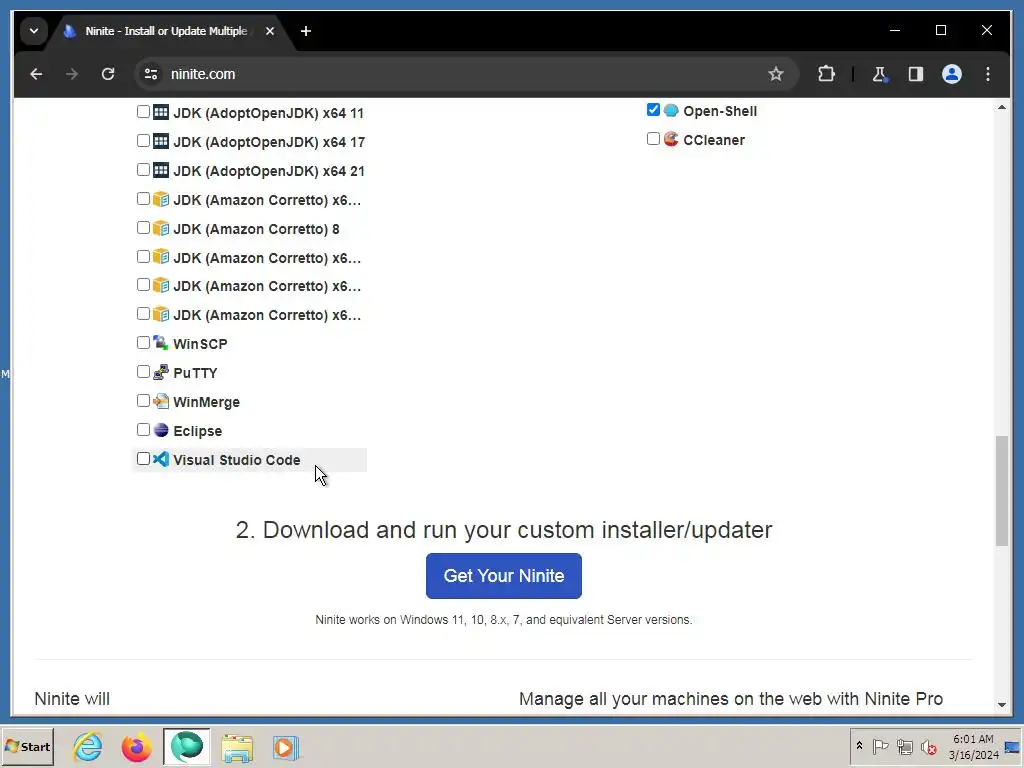Image resolution: width=1024 pixels, height=768 pixels.
Task: Show hidden system tray icons
Action: click(859, 746)
